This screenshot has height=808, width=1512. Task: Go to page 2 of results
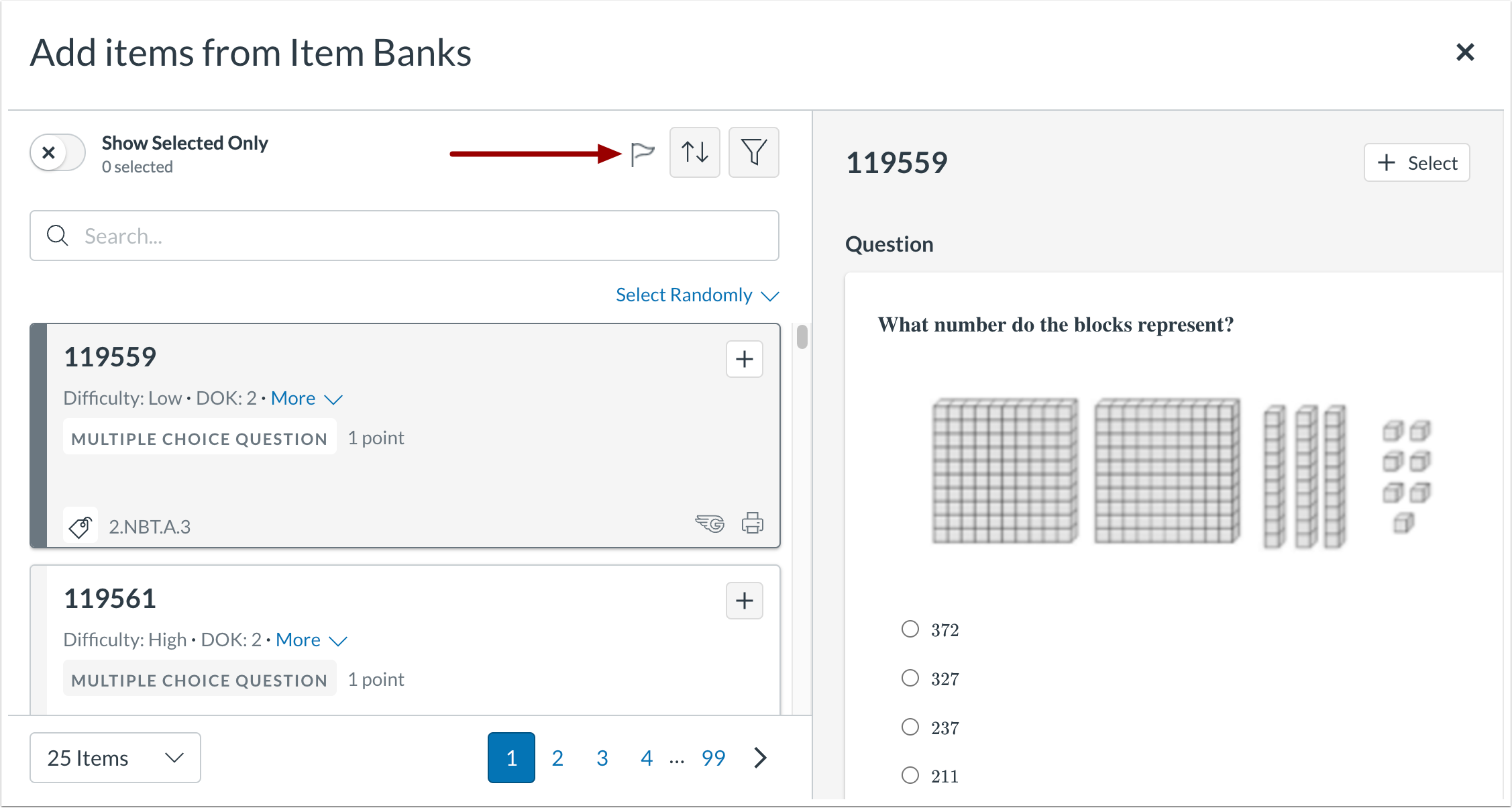coord(557,758)
